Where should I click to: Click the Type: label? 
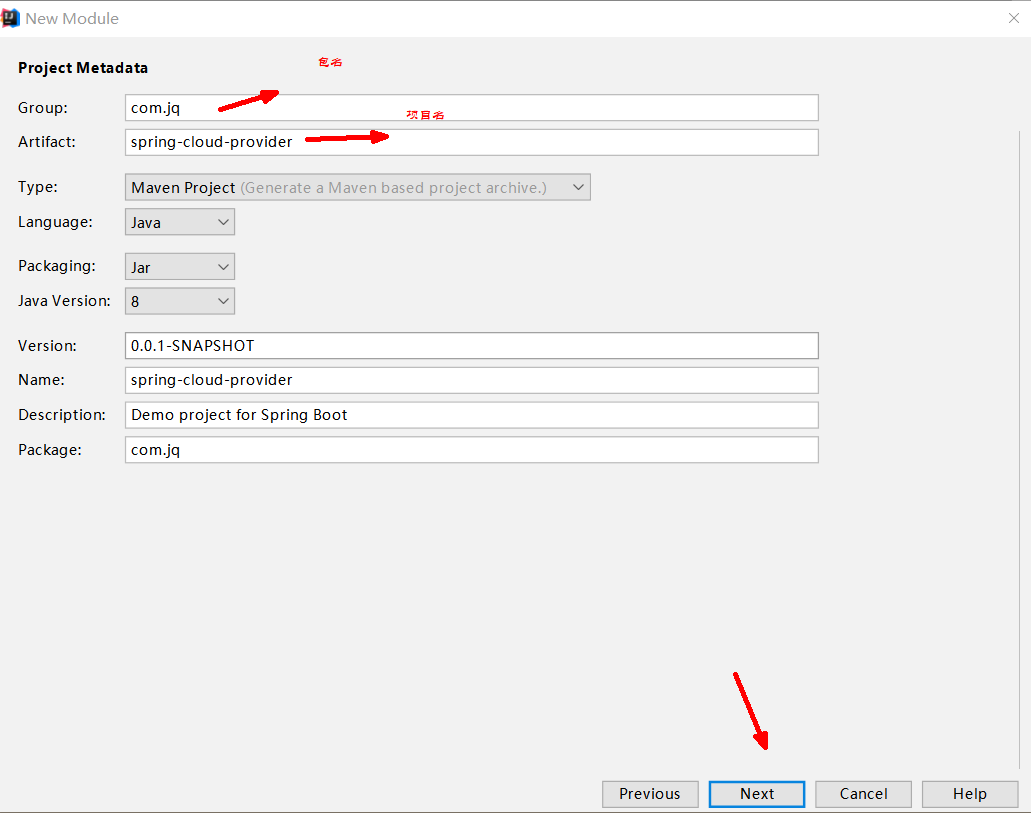(x=37, y=187)
